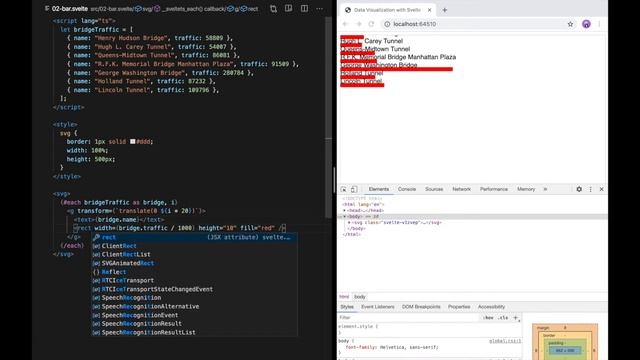The height and width of the screenshot is (360, 640).
Task: Open the DevTools customize three-dot menu
Action: tap(590, 189)
